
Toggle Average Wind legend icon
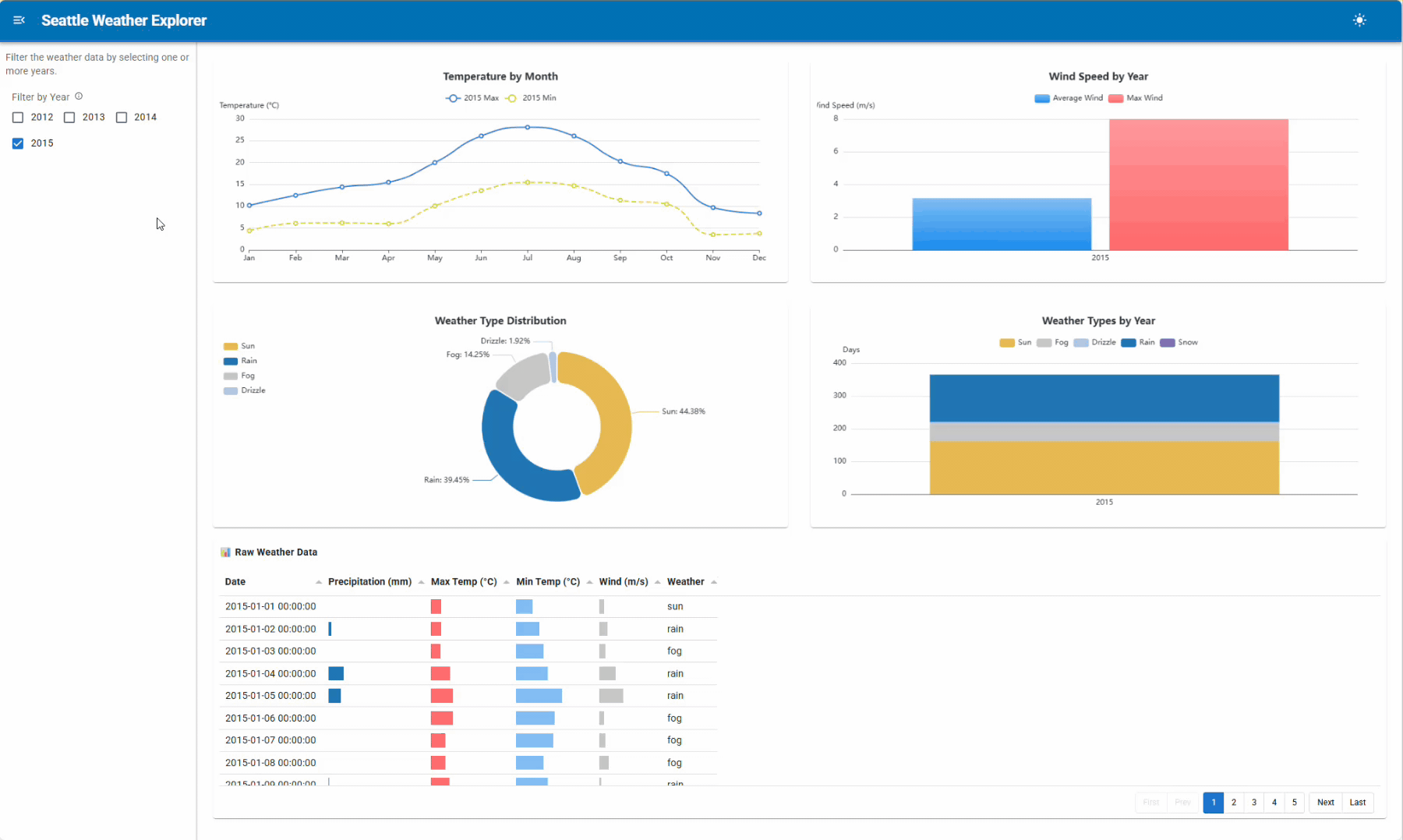(1041, 98)
